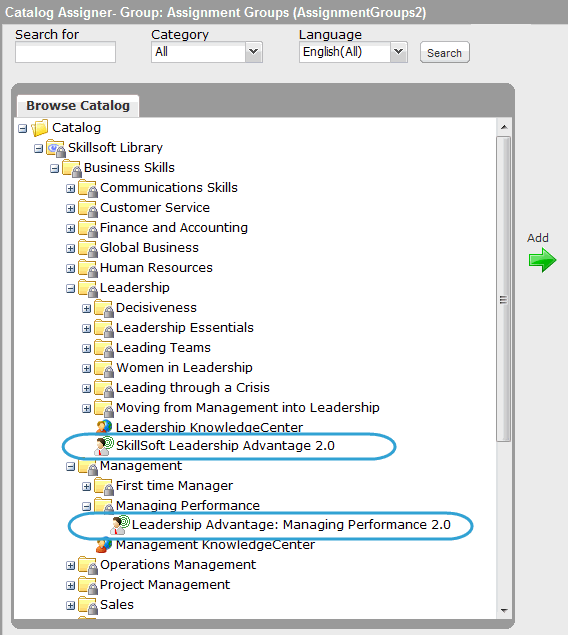
Task: Expand the Women in Leadership node
Action: click(x=87, y=369)
